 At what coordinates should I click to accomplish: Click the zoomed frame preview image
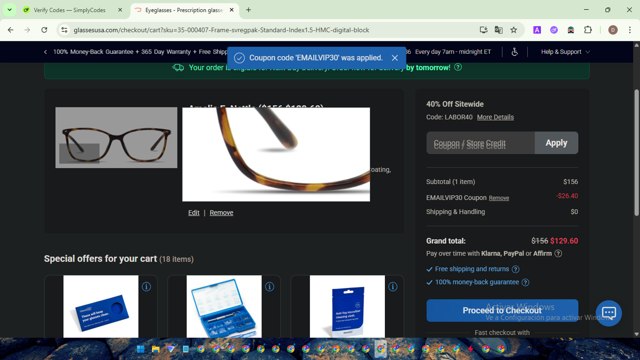click(276, 154)
